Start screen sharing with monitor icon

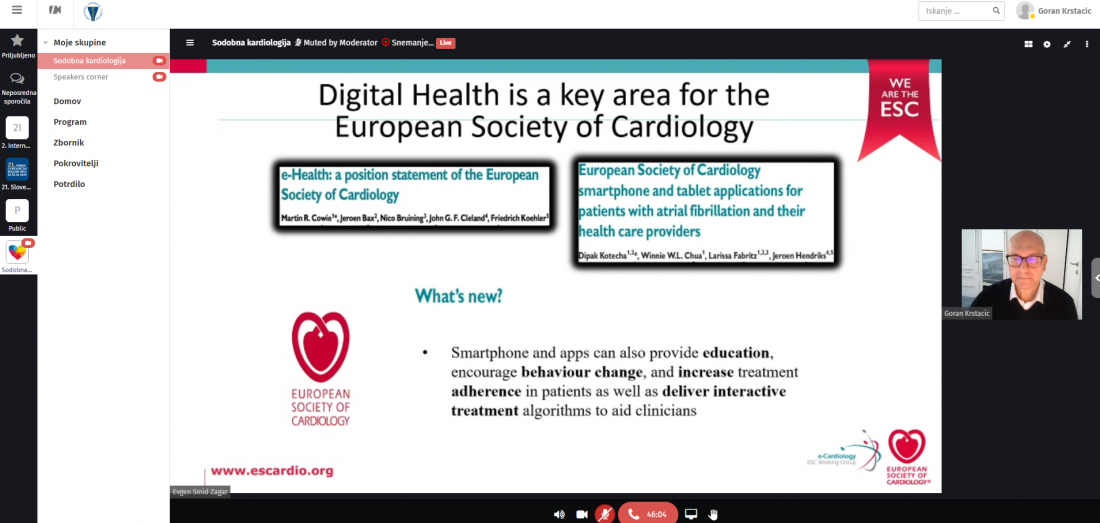pyautogui.click(x=691, y=514)
